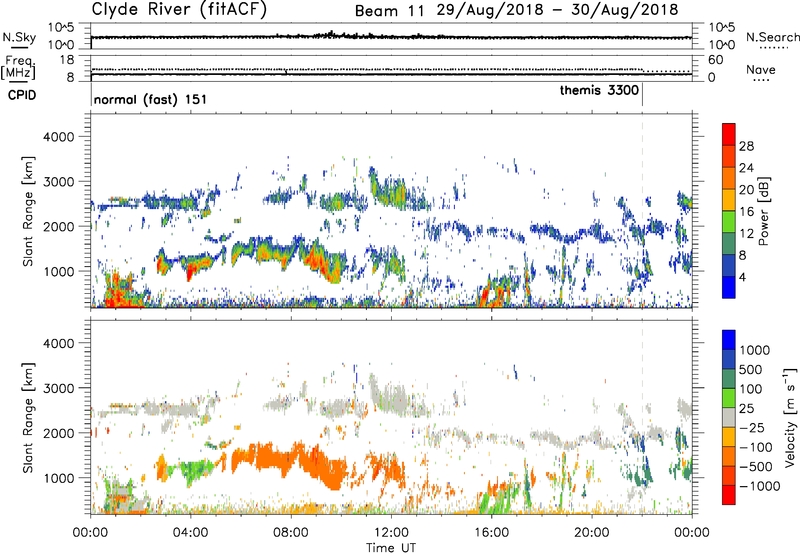Click the '12:00' time axis label
This screenshot has height=554, width=800.
pyautogui.click(x=391, y=533)
